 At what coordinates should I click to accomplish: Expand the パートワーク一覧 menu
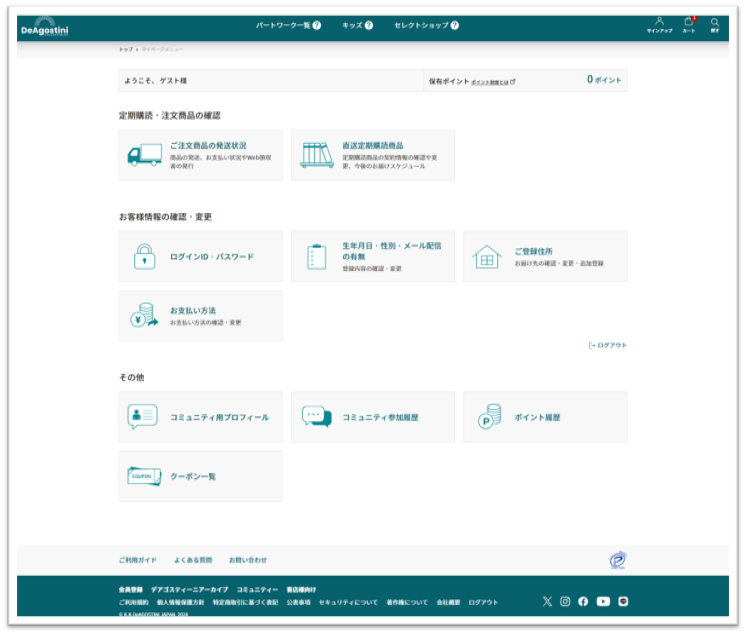[x=288, y=25]
